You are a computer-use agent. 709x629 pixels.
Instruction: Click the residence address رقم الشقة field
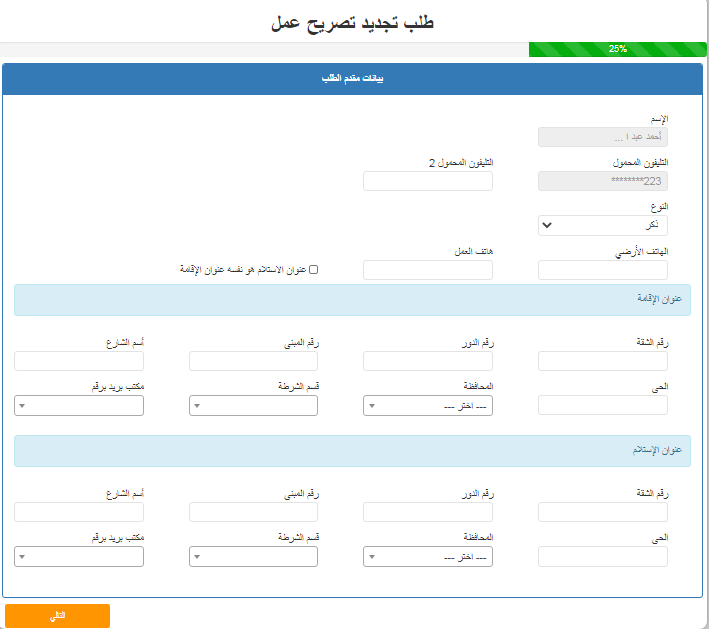pos(602,361)
